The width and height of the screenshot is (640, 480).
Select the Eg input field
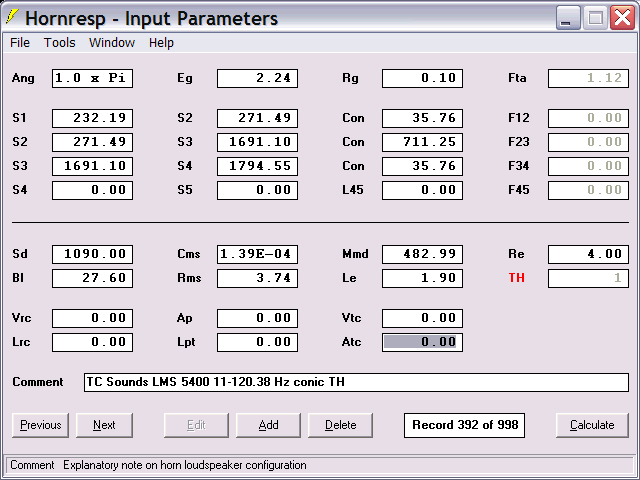[258, 78]
